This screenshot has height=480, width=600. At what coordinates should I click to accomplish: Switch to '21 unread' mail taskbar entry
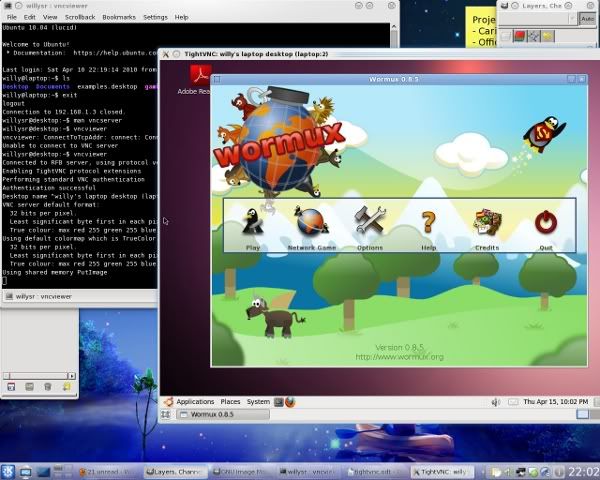[x=108, y=472]
